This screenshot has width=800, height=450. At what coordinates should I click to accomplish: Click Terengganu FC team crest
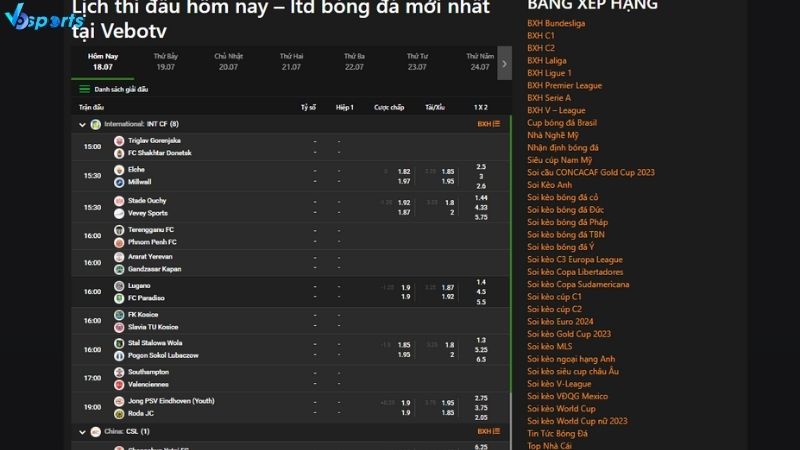tap(119, 230)
